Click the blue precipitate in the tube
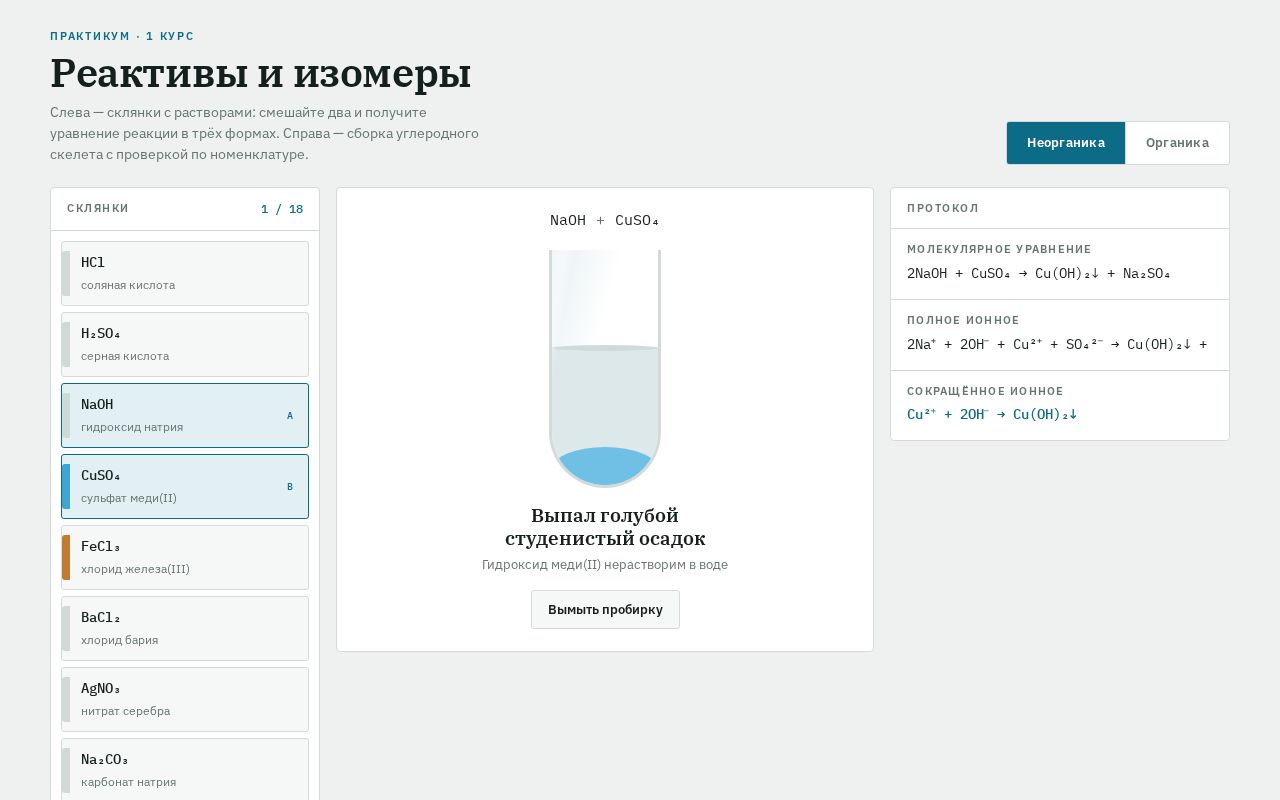Screen dimensions: 1280x800 [605, 466]
